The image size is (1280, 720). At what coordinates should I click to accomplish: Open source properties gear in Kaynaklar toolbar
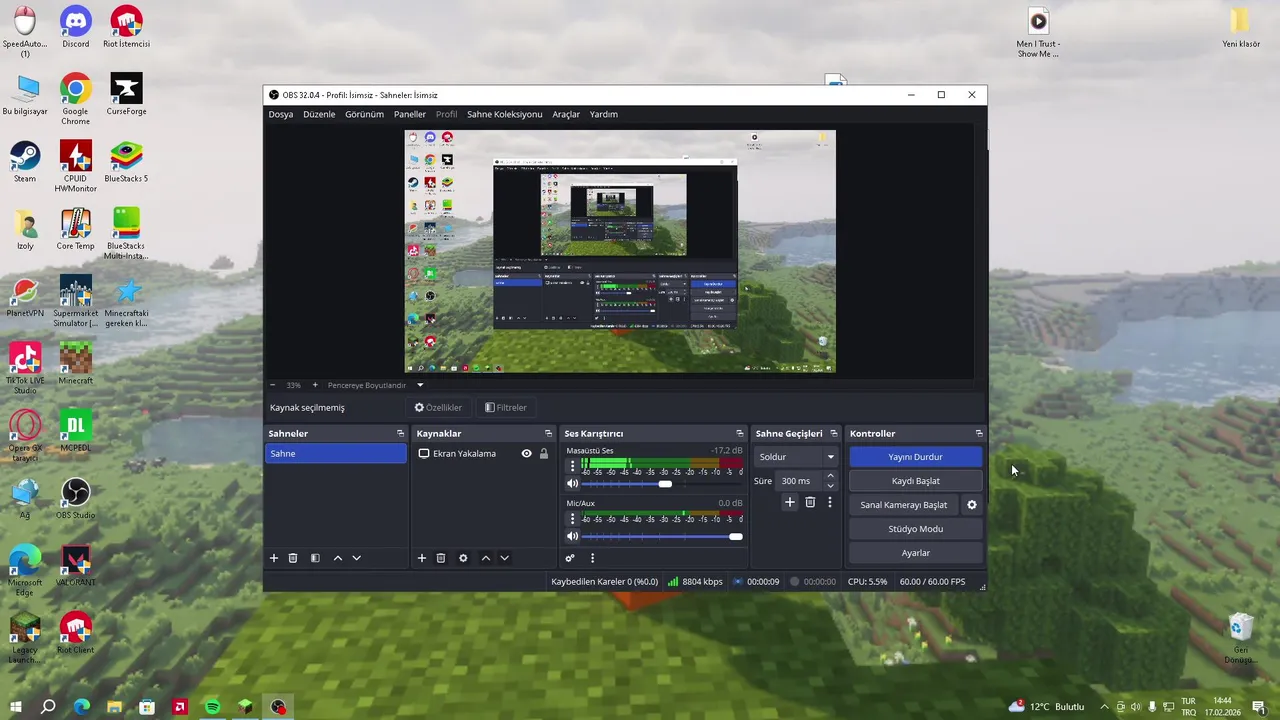pos(463,558)
